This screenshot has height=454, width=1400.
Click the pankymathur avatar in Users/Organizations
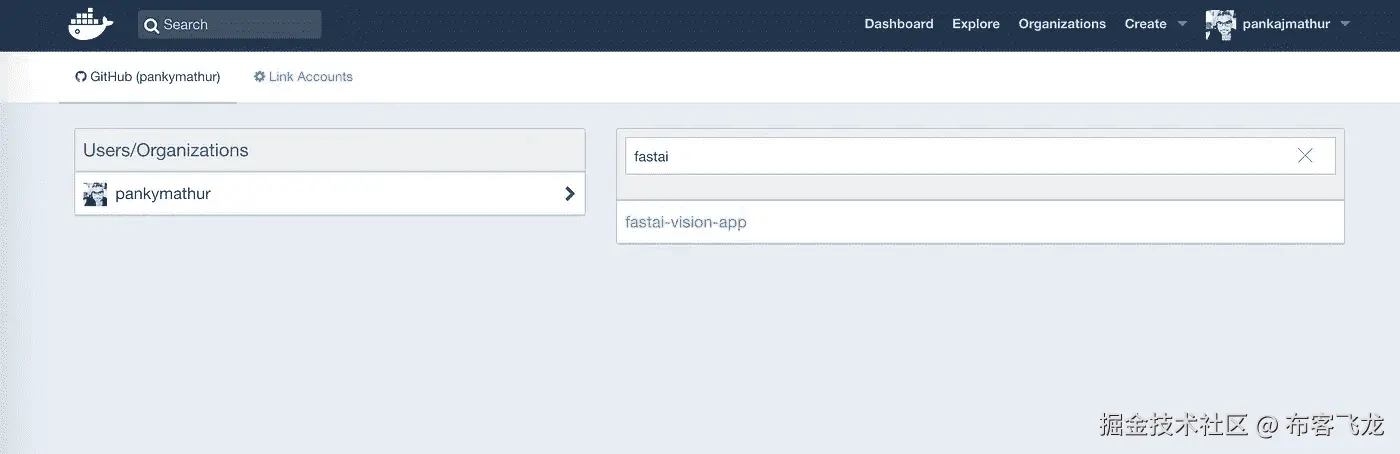click(95, 194)
